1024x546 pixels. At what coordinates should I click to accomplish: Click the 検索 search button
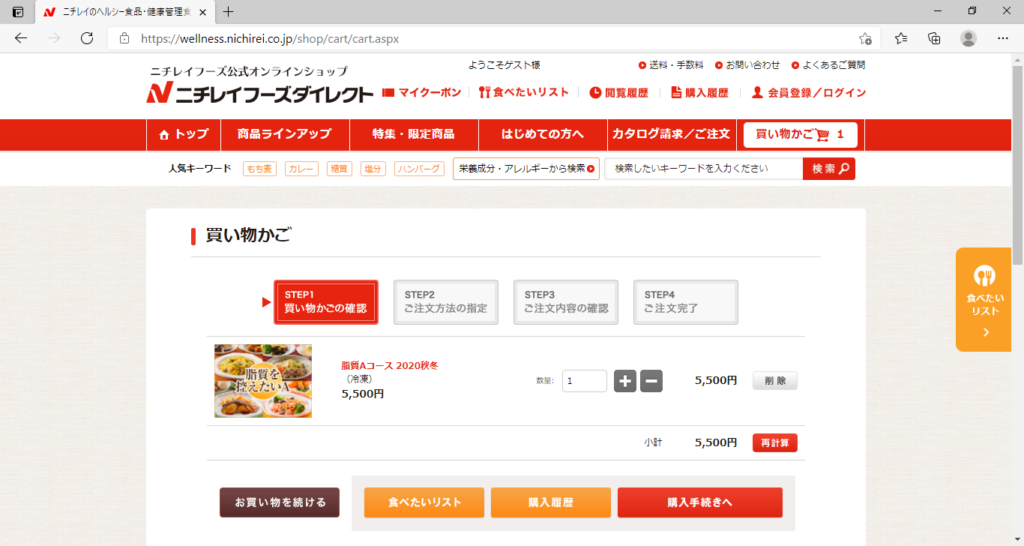tap(829, 169)
